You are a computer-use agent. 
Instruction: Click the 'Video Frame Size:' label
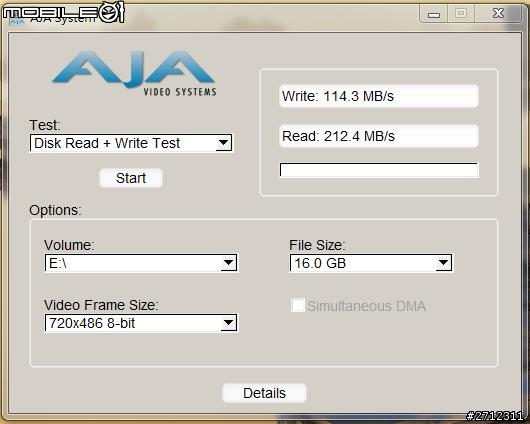pos(101,305)
